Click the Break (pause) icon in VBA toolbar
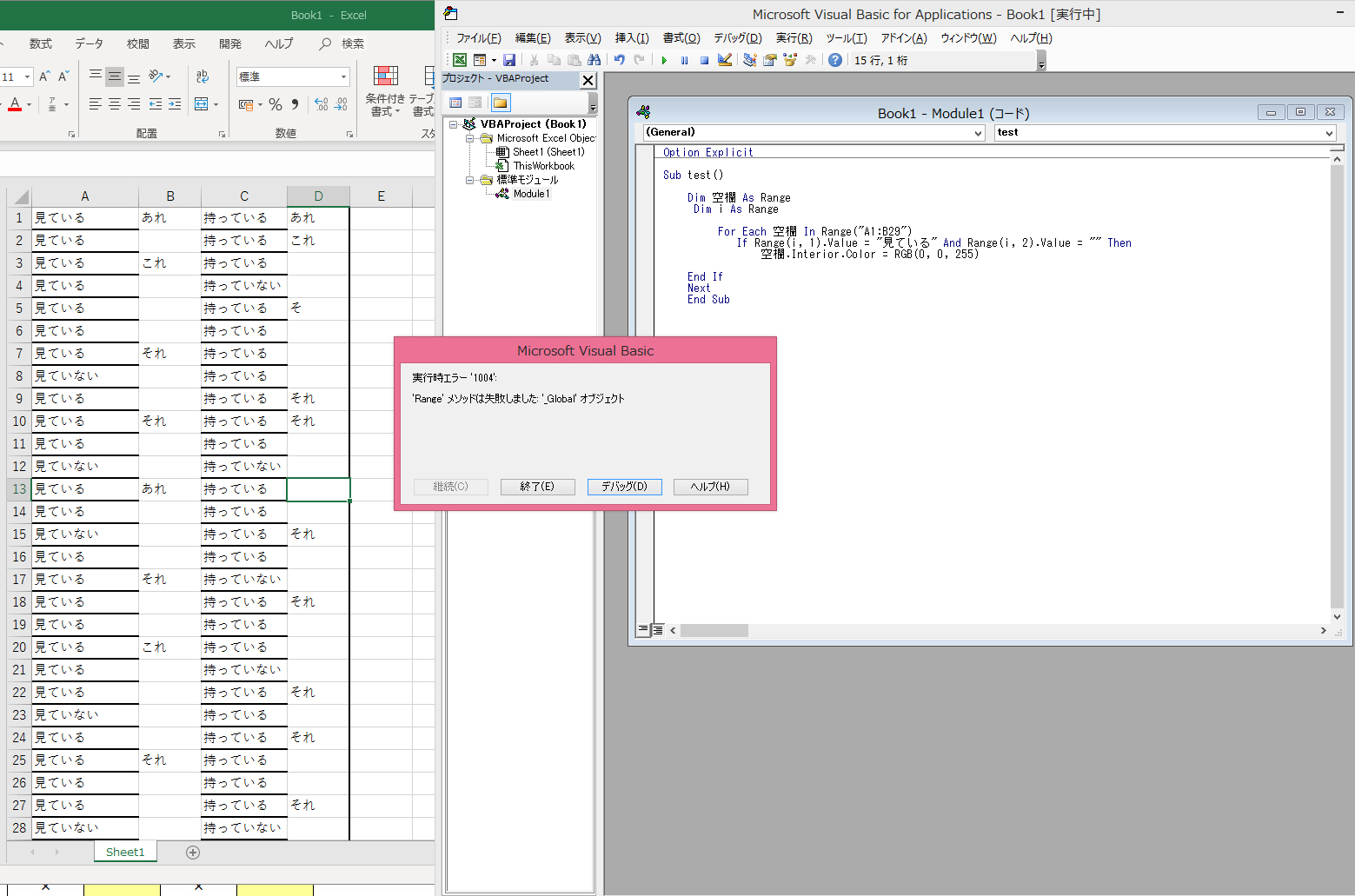 point(684,60)
